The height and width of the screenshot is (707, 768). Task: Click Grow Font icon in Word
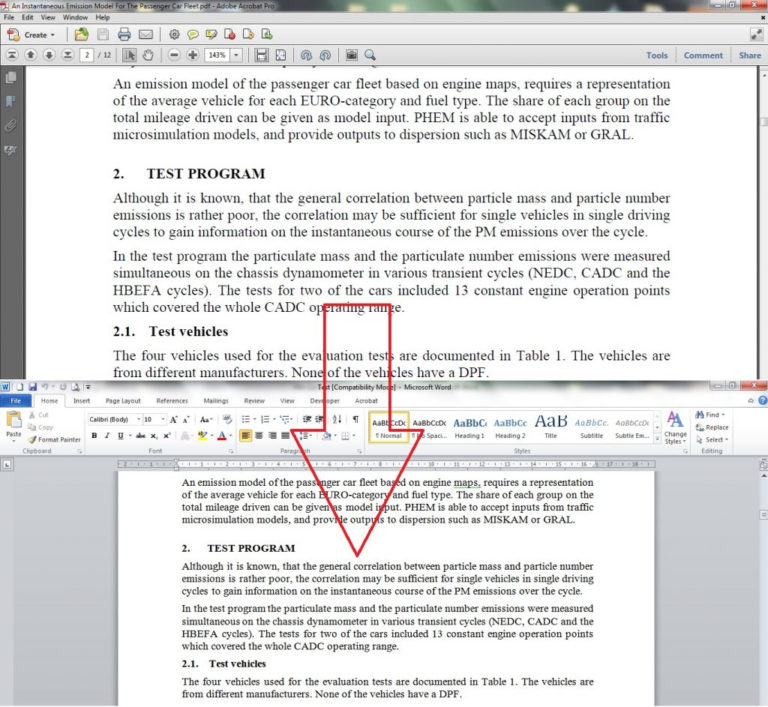pos(173,420)
